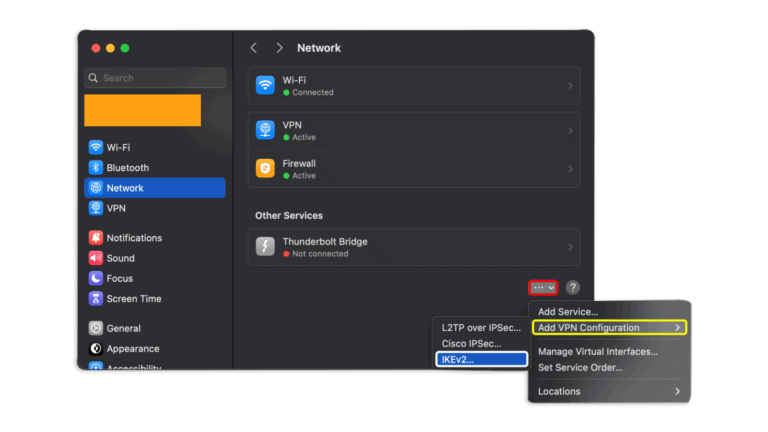Click the Other Services heading
Viewport: 768px width, 432px height.
click(288, 216)
